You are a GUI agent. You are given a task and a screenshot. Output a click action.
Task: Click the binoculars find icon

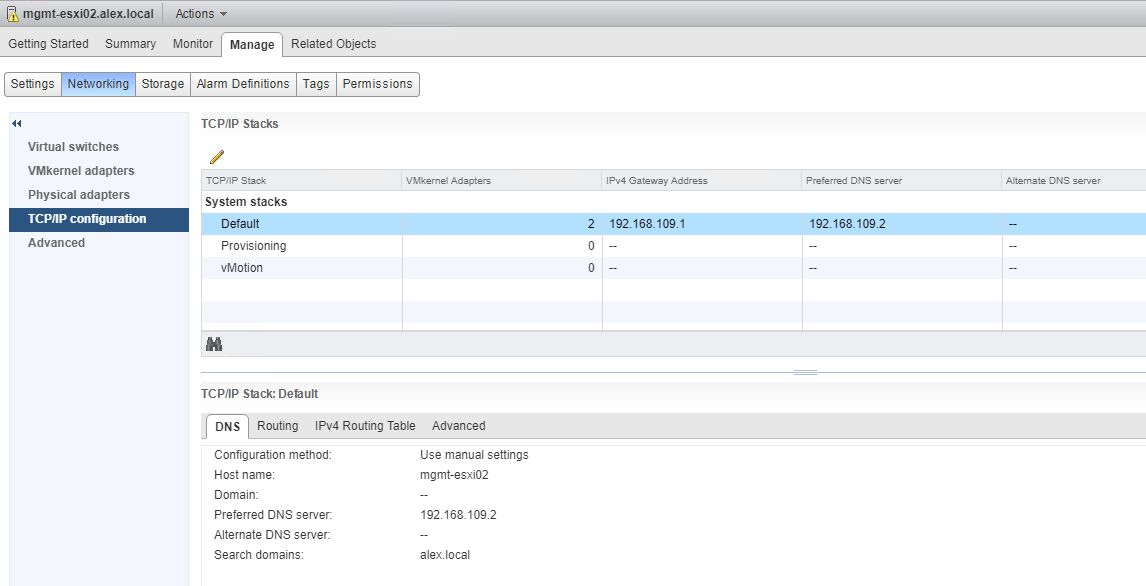click(214, 344)
